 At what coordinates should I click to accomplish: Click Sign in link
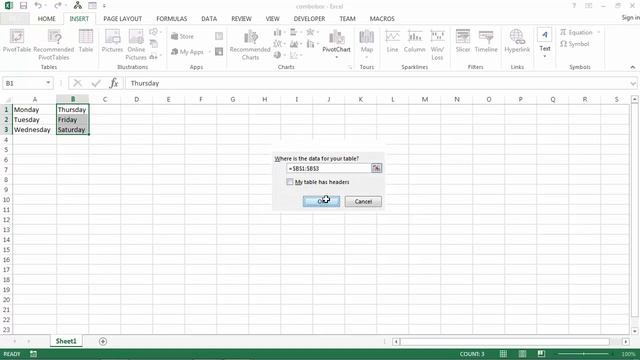tap(631, 18)
